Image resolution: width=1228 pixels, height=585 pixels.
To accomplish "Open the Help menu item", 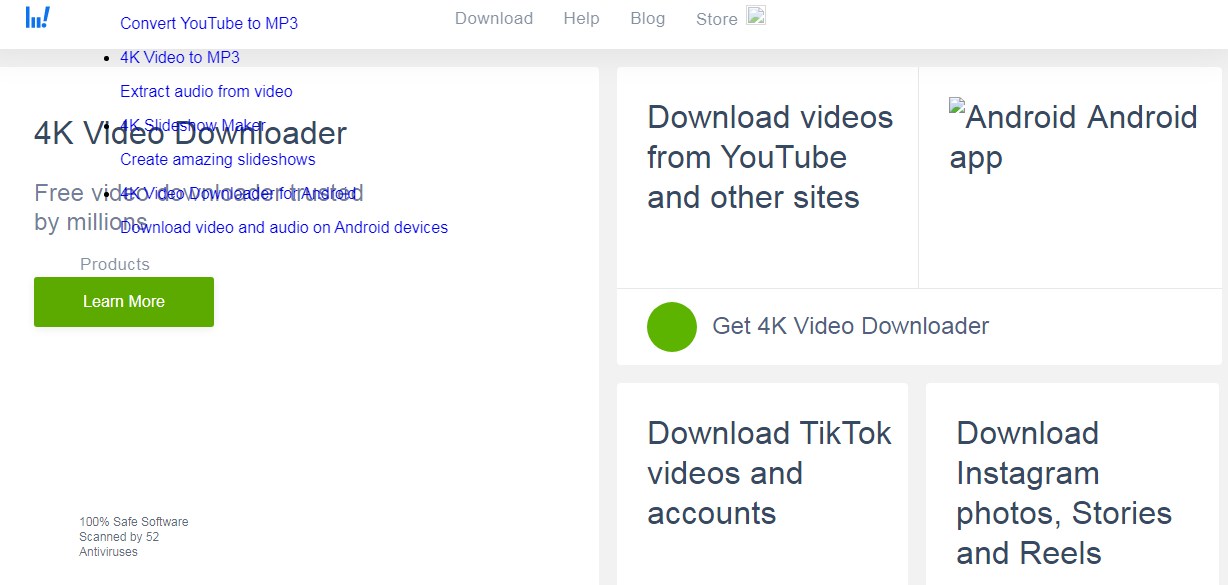I will pyautogui.click(x=582, y=18).
